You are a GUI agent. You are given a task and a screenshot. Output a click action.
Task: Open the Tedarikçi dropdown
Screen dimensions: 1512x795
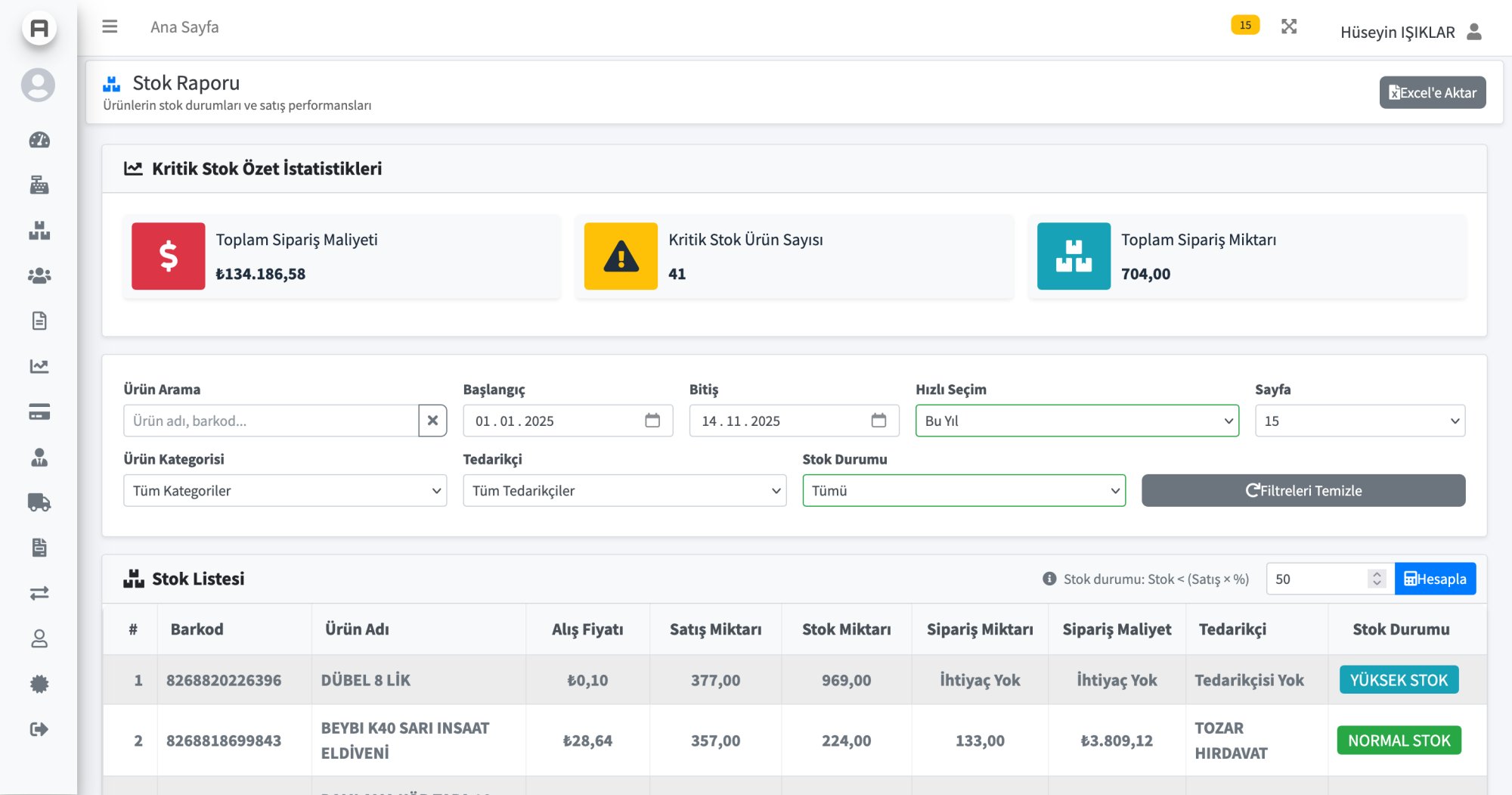tap(624, 490)
